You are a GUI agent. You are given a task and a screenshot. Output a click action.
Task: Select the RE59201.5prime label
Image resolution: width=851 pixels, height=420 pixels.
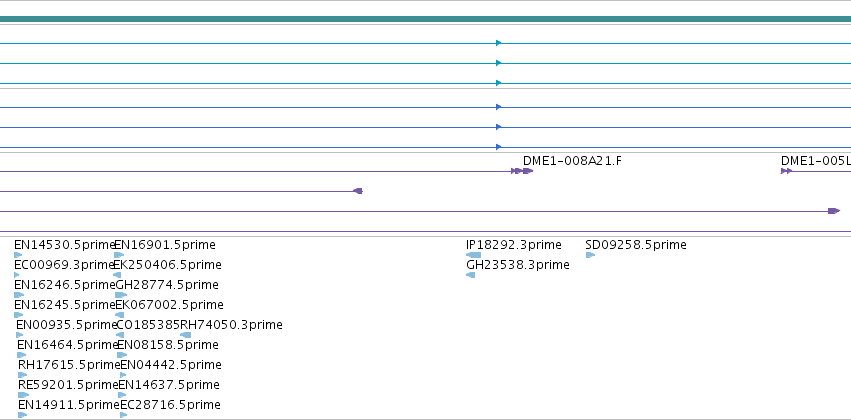pyautogui.click(x=68, y=385)
